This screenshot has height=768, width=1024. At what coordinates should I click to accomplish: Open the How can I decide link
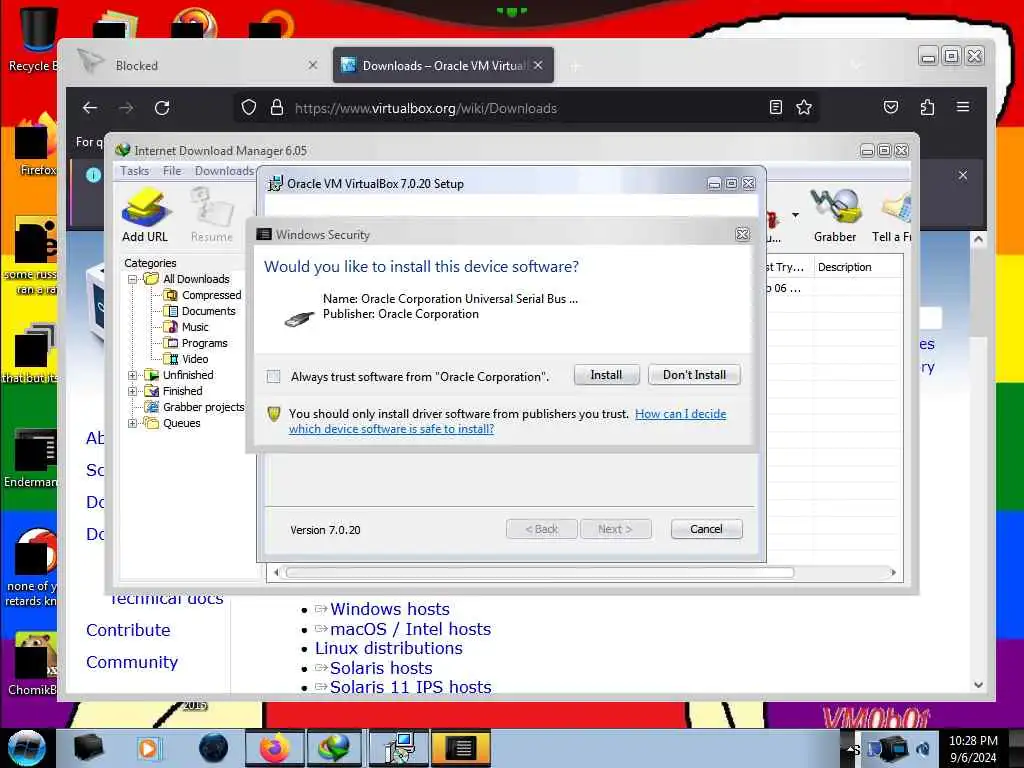(507, 421)
